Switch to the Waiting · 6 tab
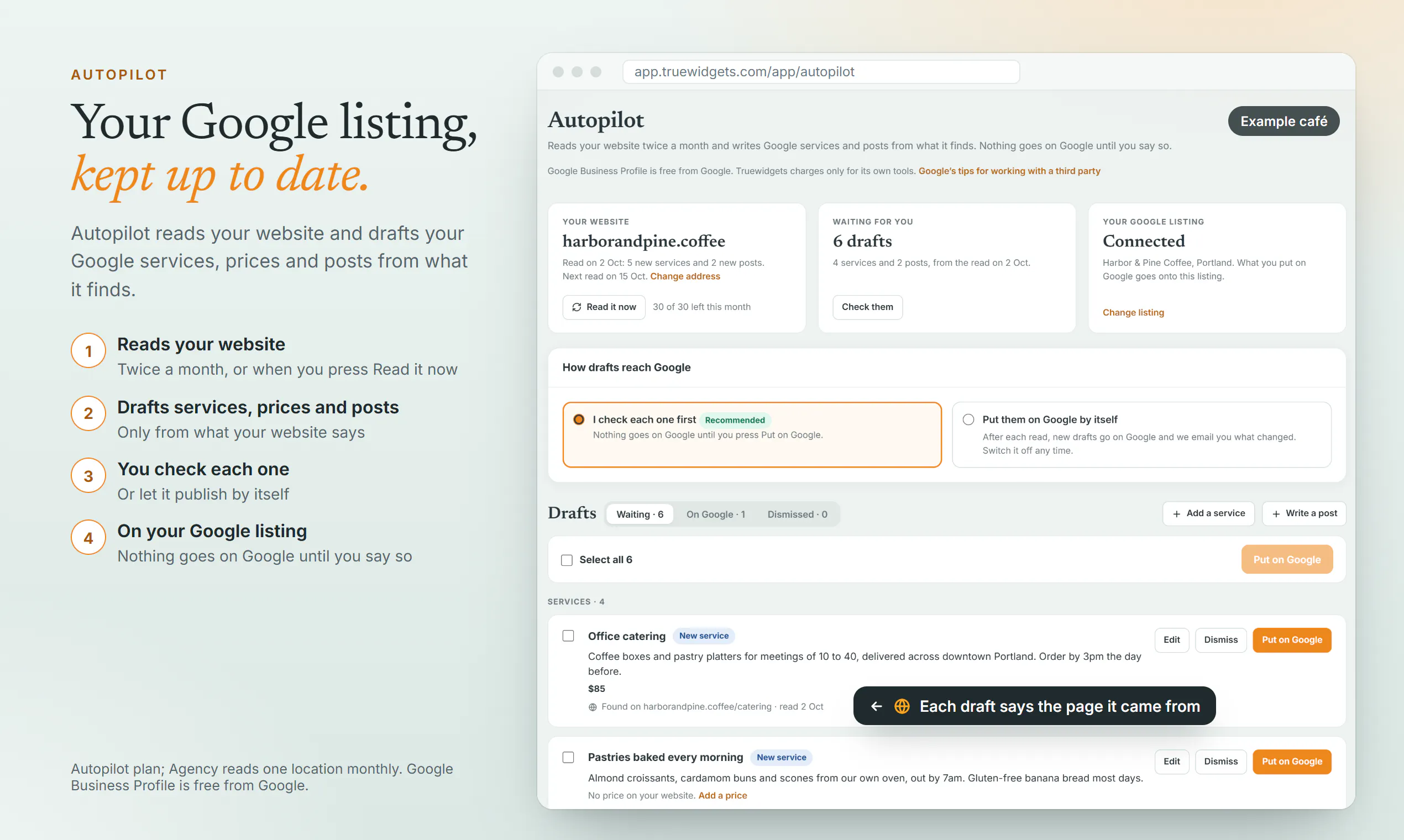The image size is (1404, 840). click(x=640, y=514)
